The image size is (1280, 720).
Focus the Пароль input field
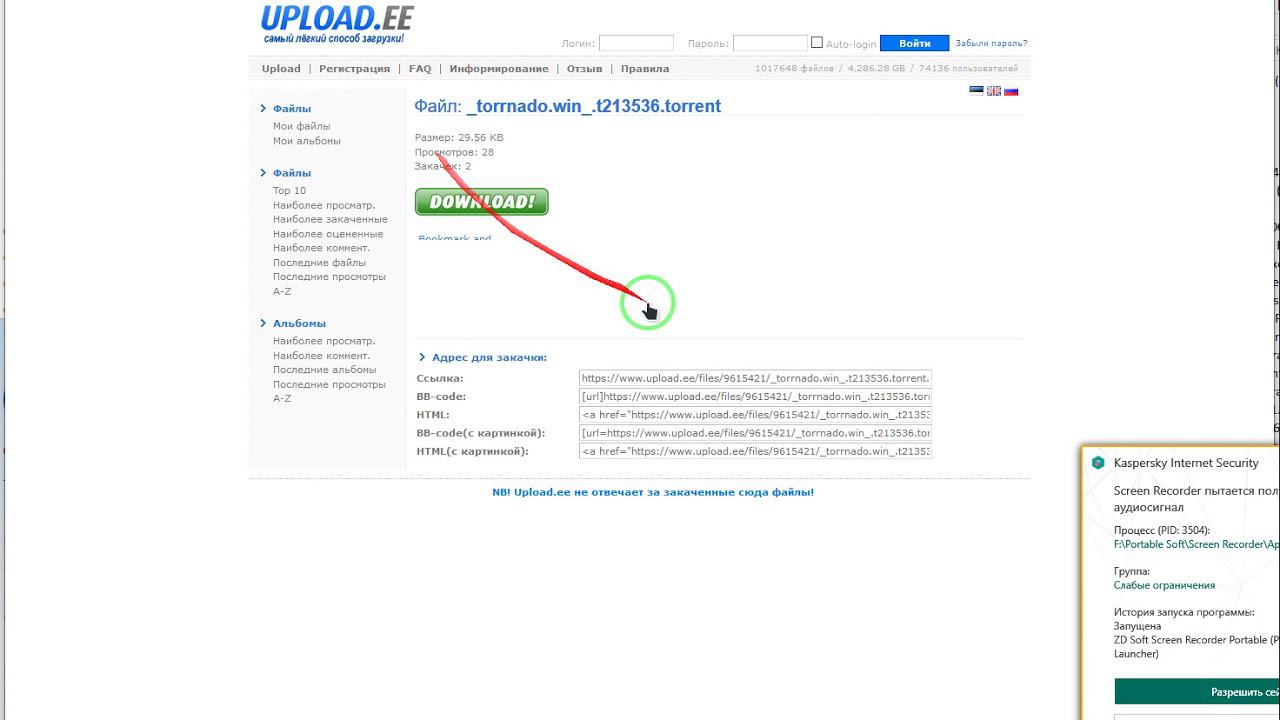point(770,43)
